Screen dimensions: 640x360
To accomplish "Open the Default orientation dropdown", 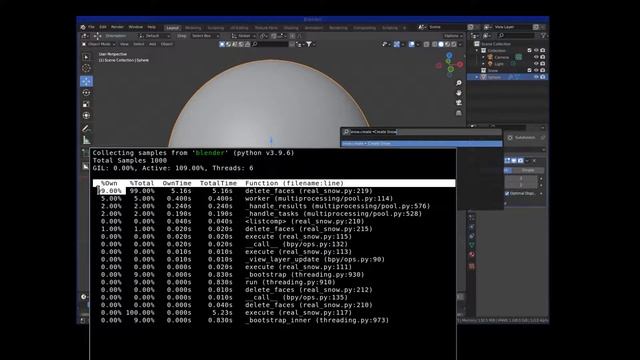I will point(155,36).
